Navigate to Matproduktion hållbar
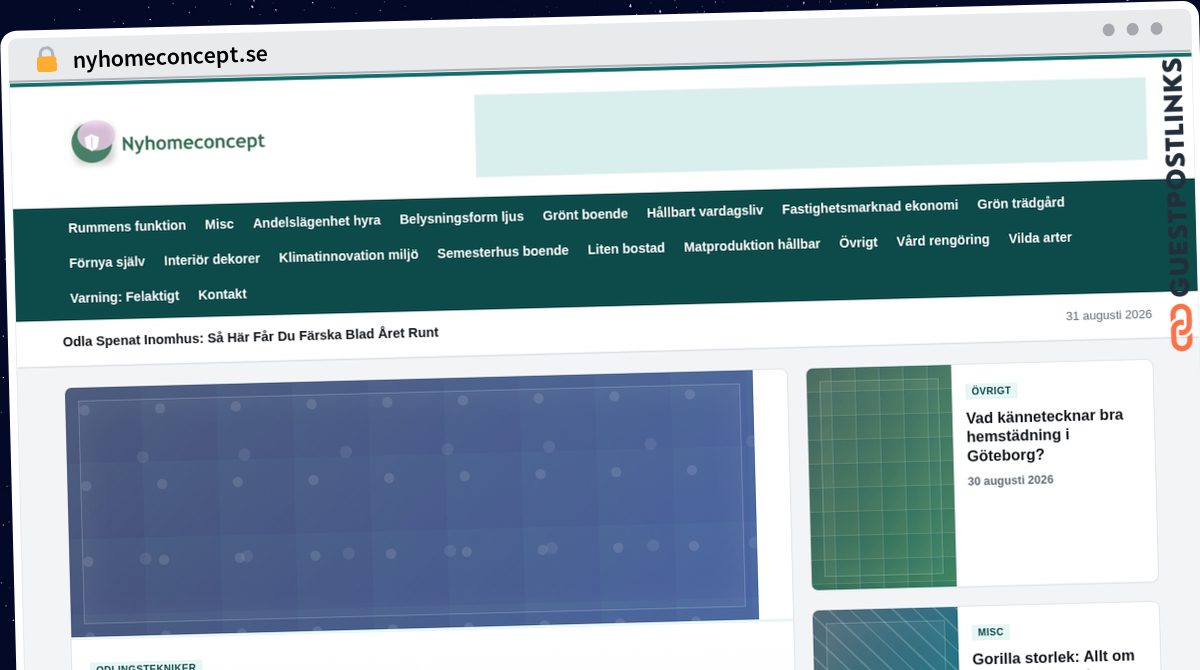The width and height of the screenshot is (1200, 670). pos(752,245)
